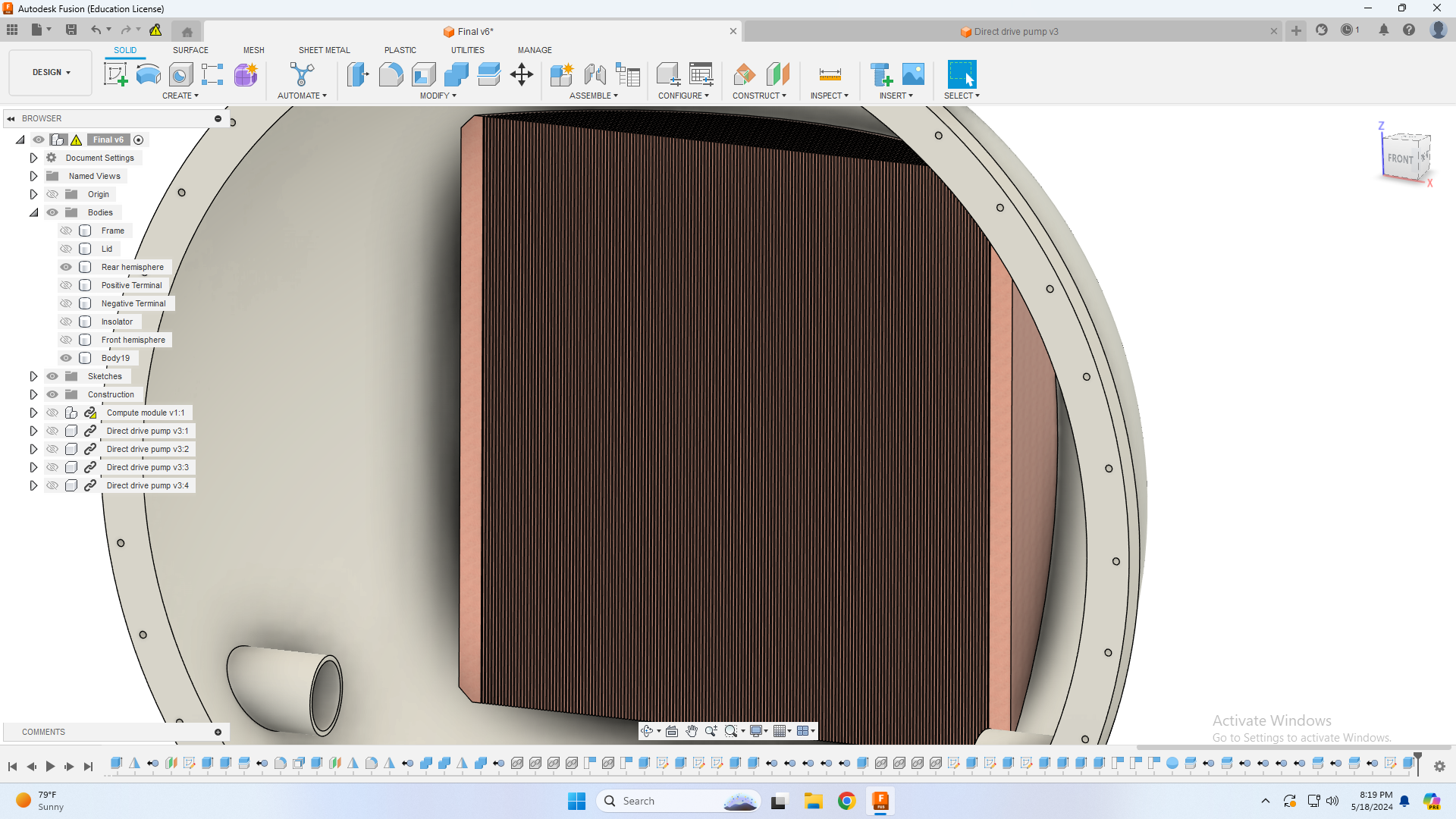1456x819 pixels.
Task: Select the Automate fork icon
Action: pyautogui.click(x=302, y=74)
